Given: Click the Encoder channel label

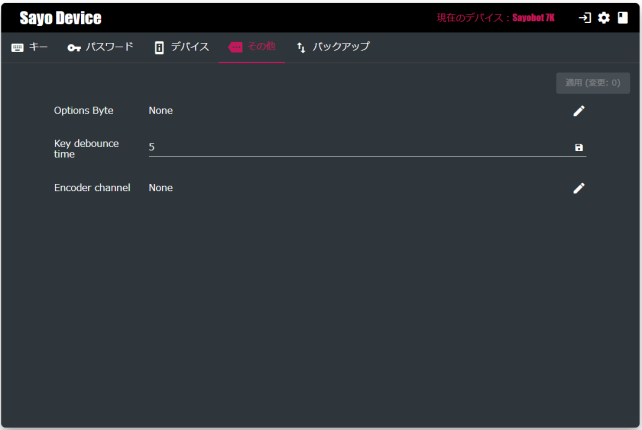Looking at the screenshot, I should click(92, 188).
